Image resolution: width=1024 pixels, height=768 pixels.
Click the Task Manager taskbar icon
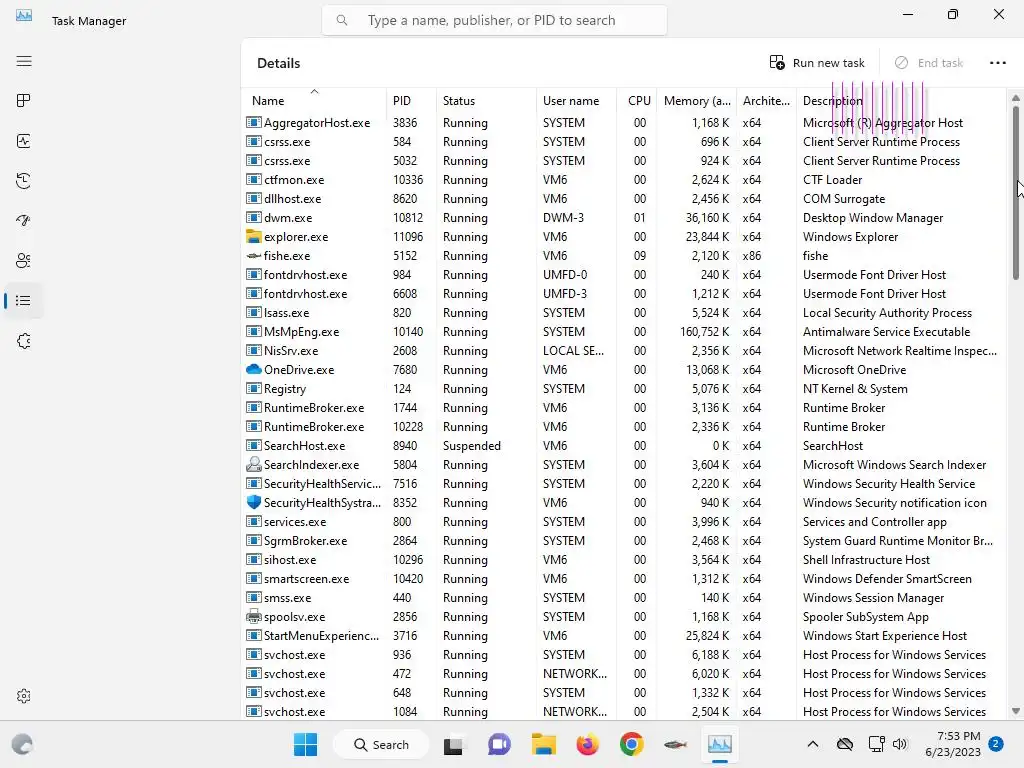tap(720, 744)
